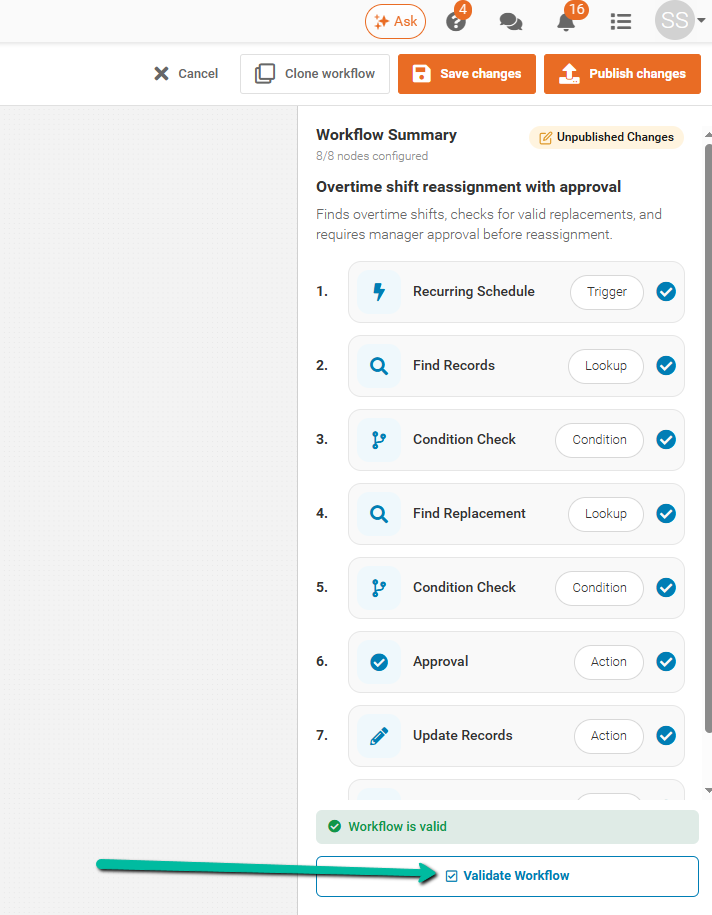Open notifications bell with 16 badge
The width and height of the screenshot is (712, 915).
pyautogui.click(x=566, y=22)
